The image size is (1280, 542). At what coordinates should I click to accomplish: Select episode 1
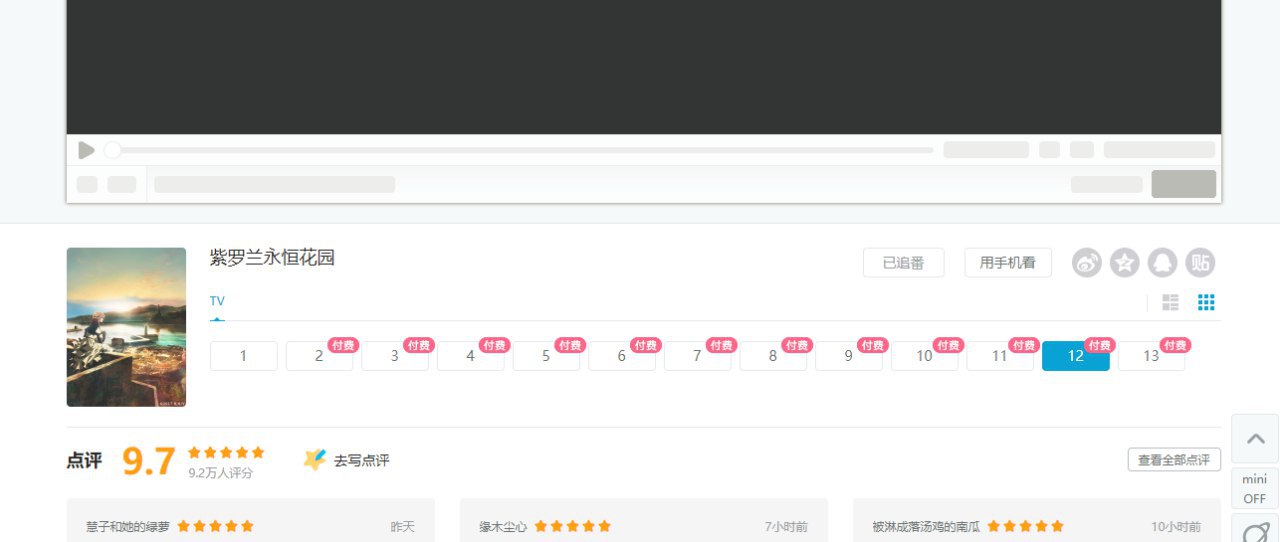point(244,356)
